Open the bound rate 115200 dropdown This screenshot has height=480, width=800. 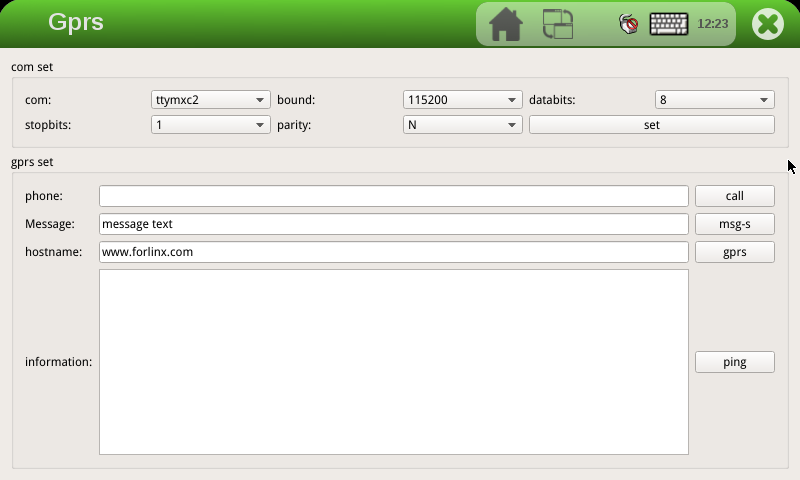point(463,100)
